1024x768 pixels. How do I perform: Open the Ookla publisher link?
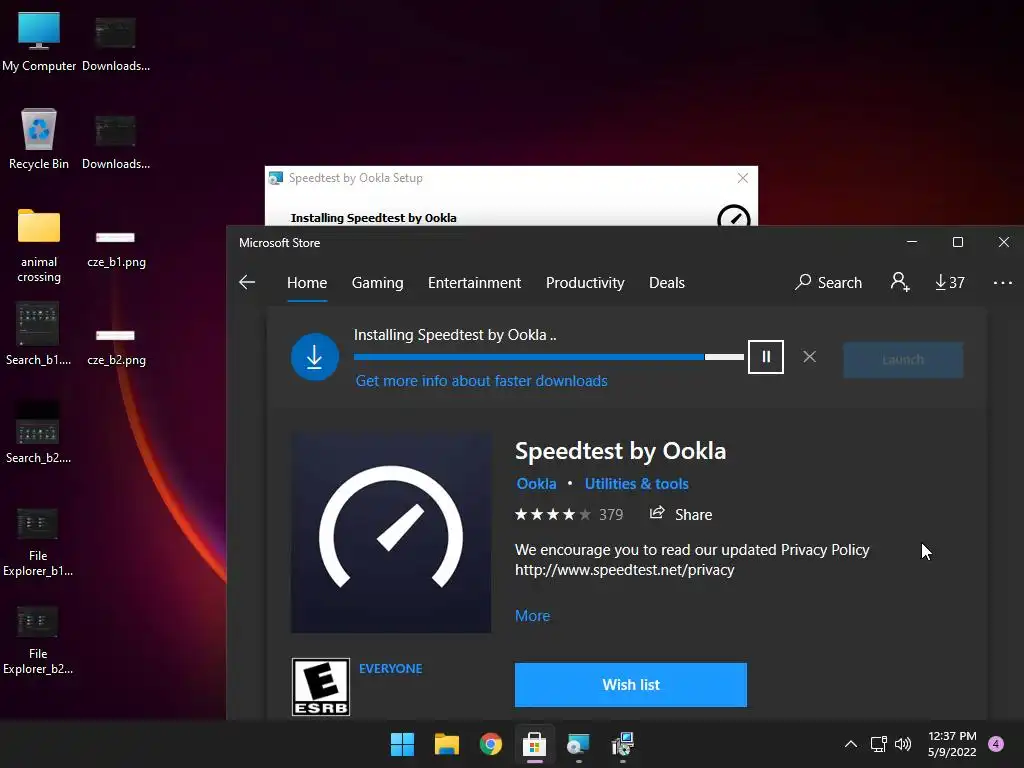(x=536, y=484)
